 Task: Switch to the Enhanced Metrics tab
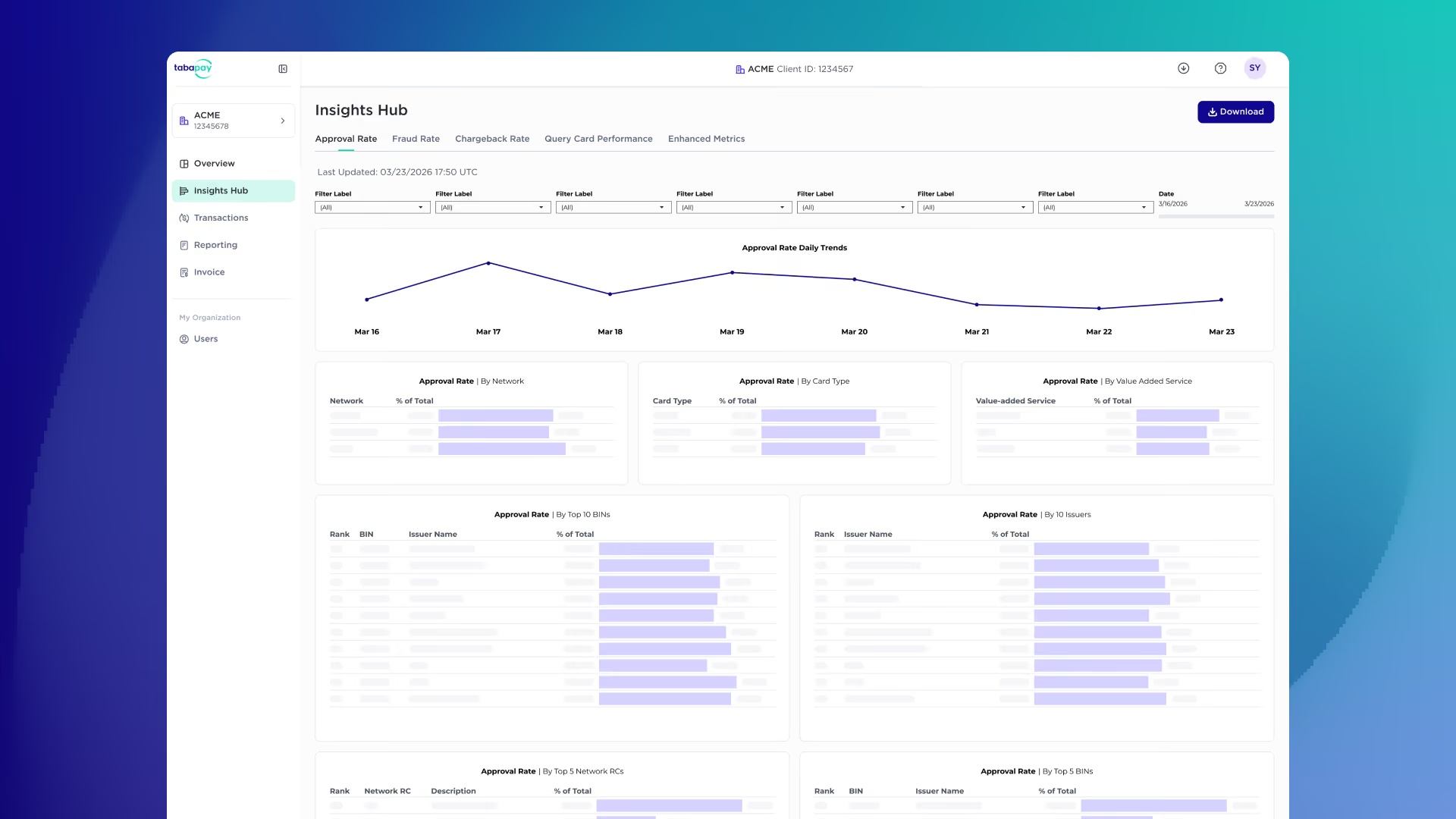(x=706, y=139)
